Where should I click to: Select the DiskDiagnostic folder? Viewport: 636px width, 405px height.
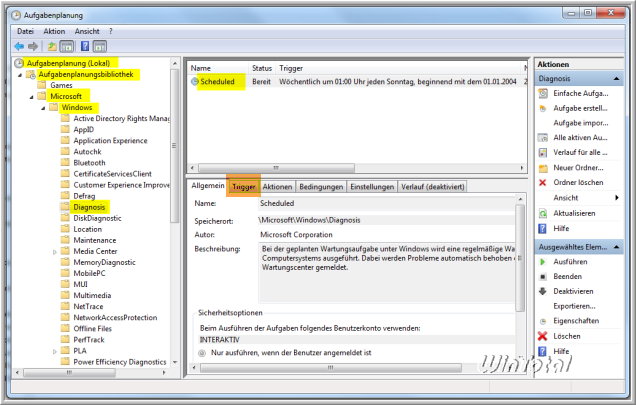(97, 218)
